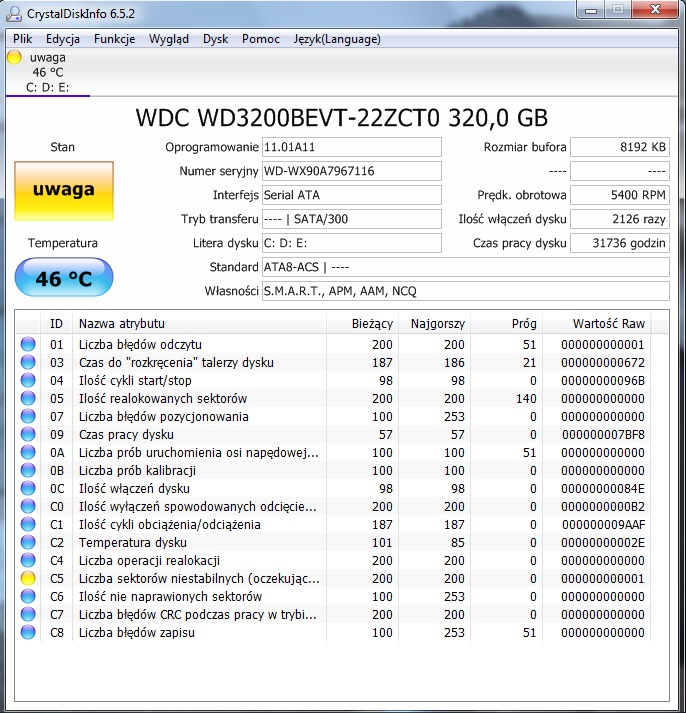Click blue orb for 0A Liczba prób uruchomienia osi
686x713 pixels.
[28, 452]
